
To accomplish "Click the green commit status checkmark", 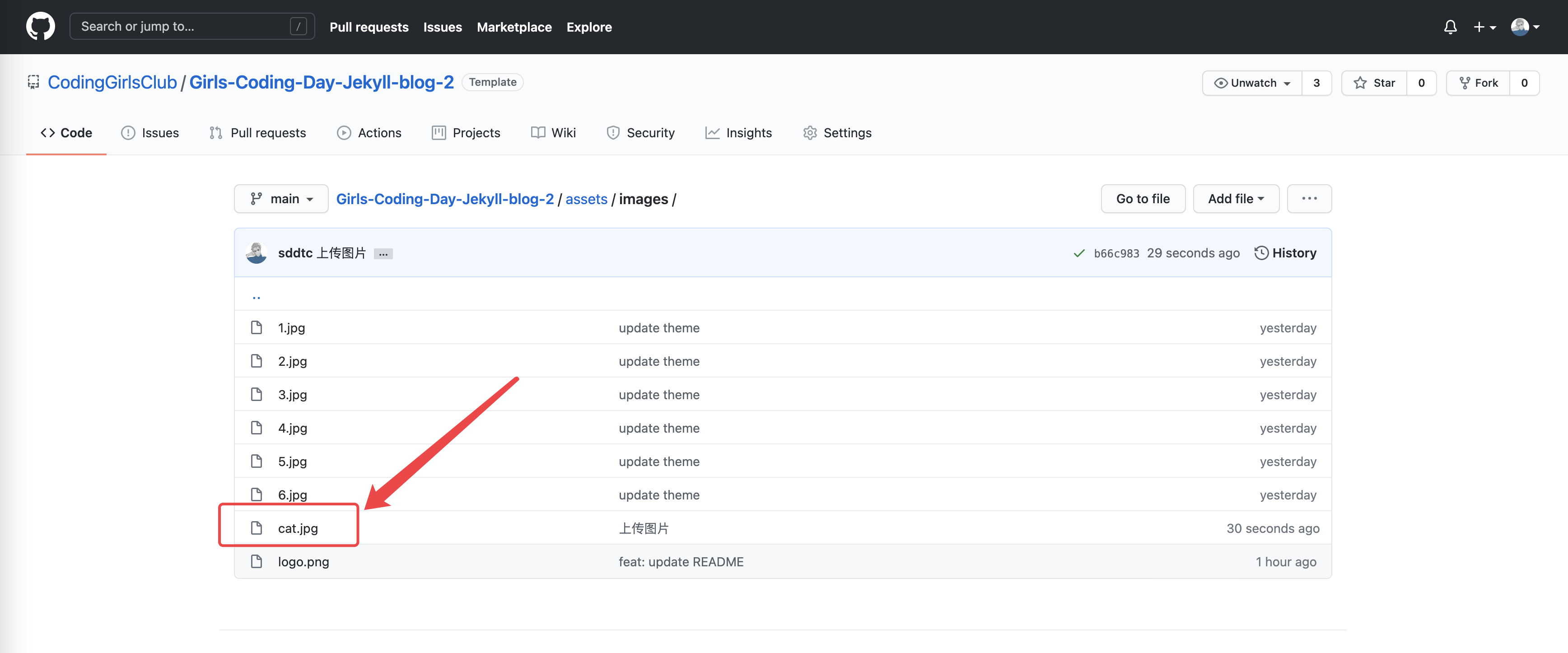I will 1078,253.
